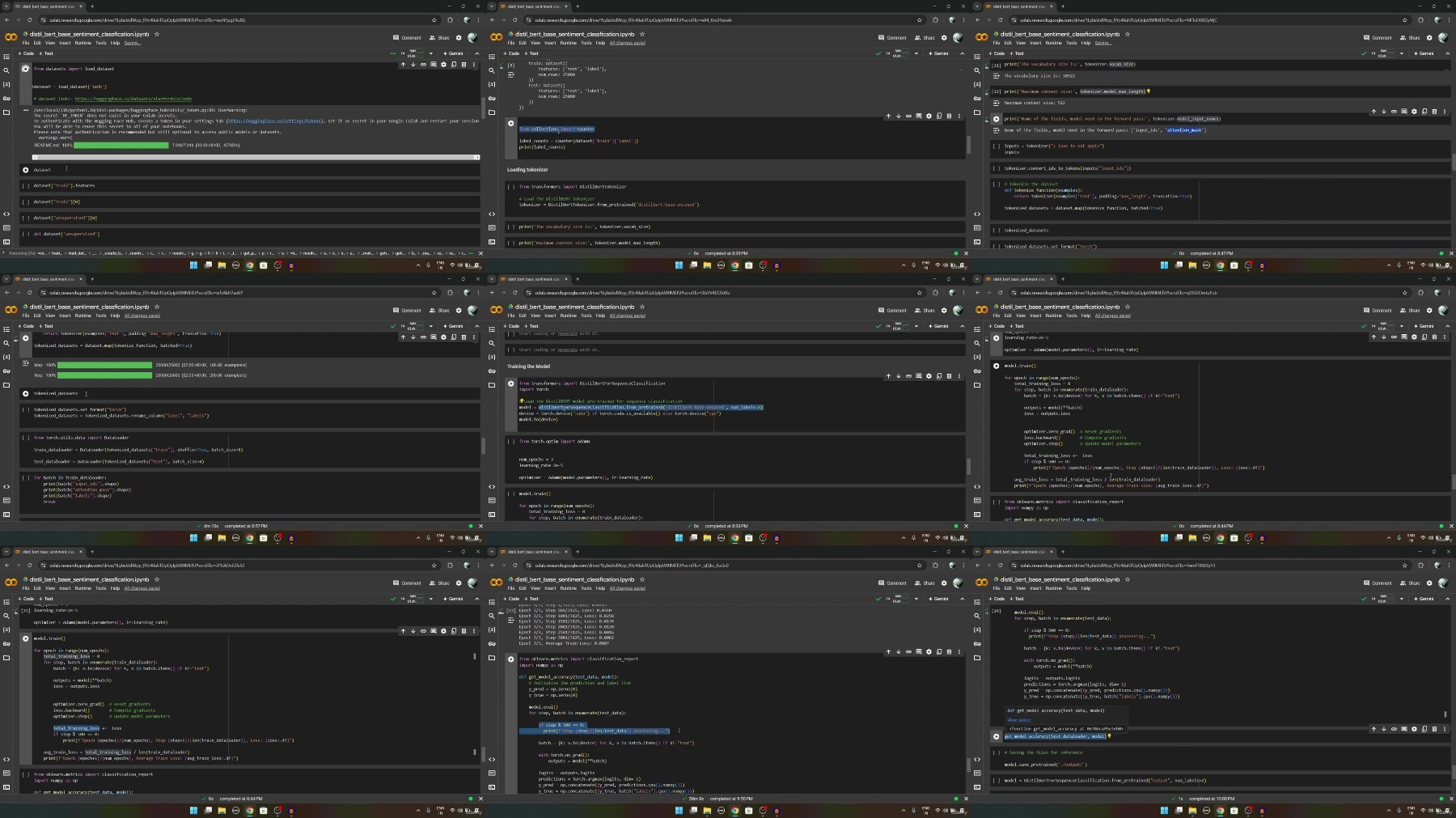Open Command palette icon in bottom-right Colab window
1456x818 pixels.
pyautogui.click(x=977, y=773)
